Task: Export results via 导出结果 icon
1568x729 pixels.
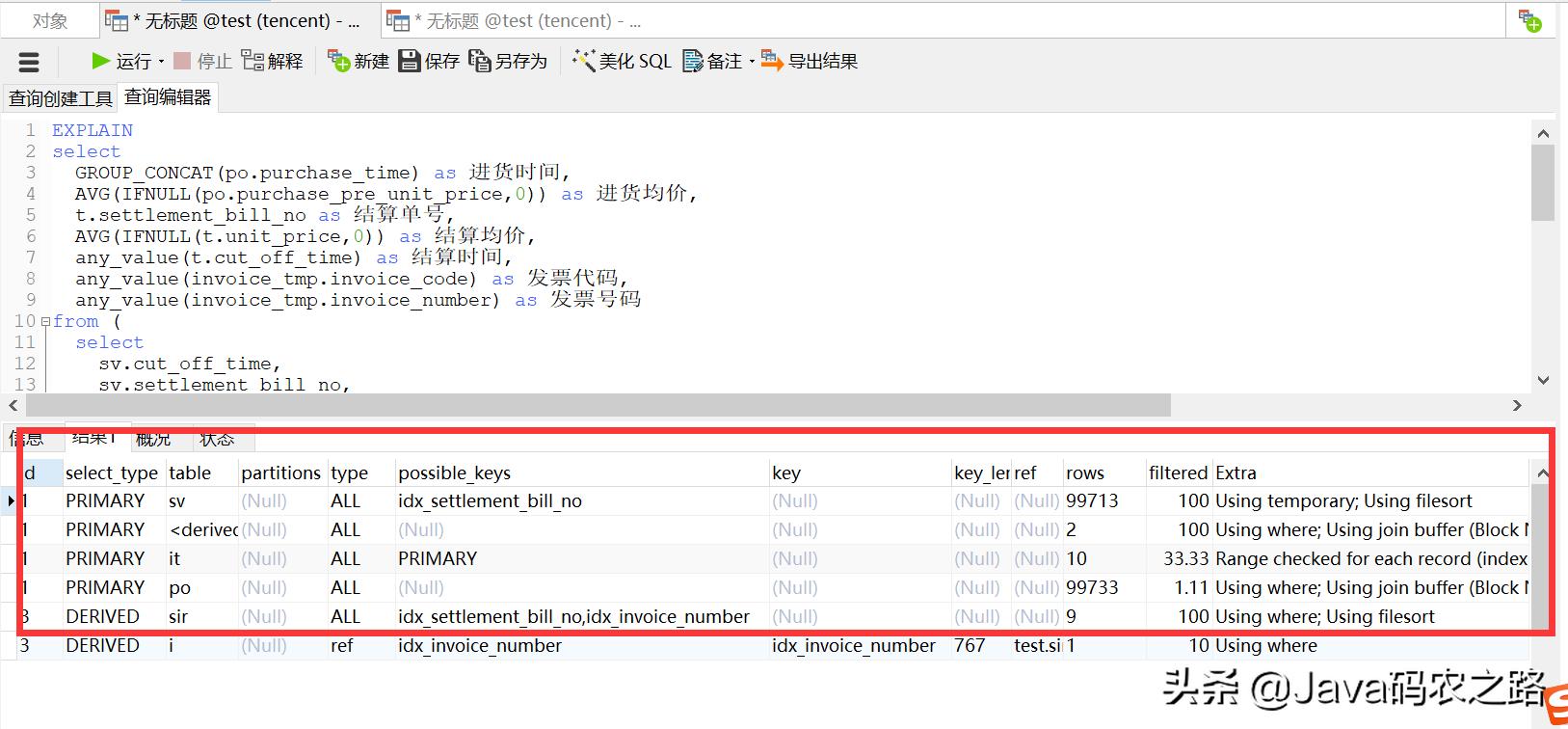Action: pos(772,62)
